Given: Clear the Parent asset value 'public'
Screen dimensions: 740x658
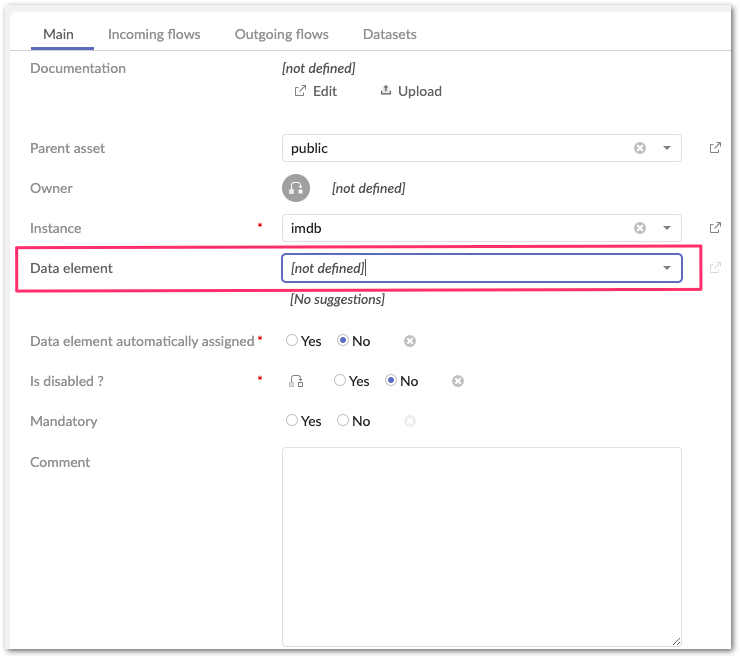Looking at the screenshot, I should point(640,148).
